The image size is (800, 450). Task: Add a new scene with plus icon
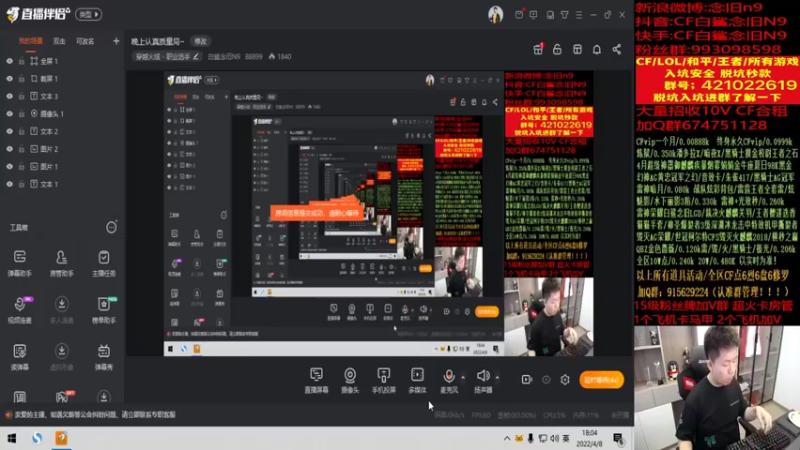point(116,41)
